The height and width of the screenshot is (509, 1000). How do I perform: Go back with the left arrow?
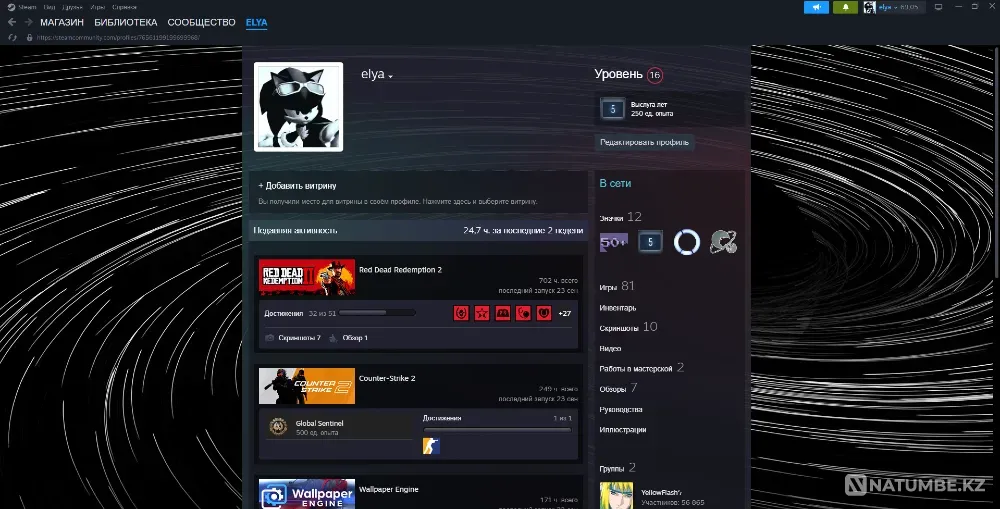pos(11,22)
